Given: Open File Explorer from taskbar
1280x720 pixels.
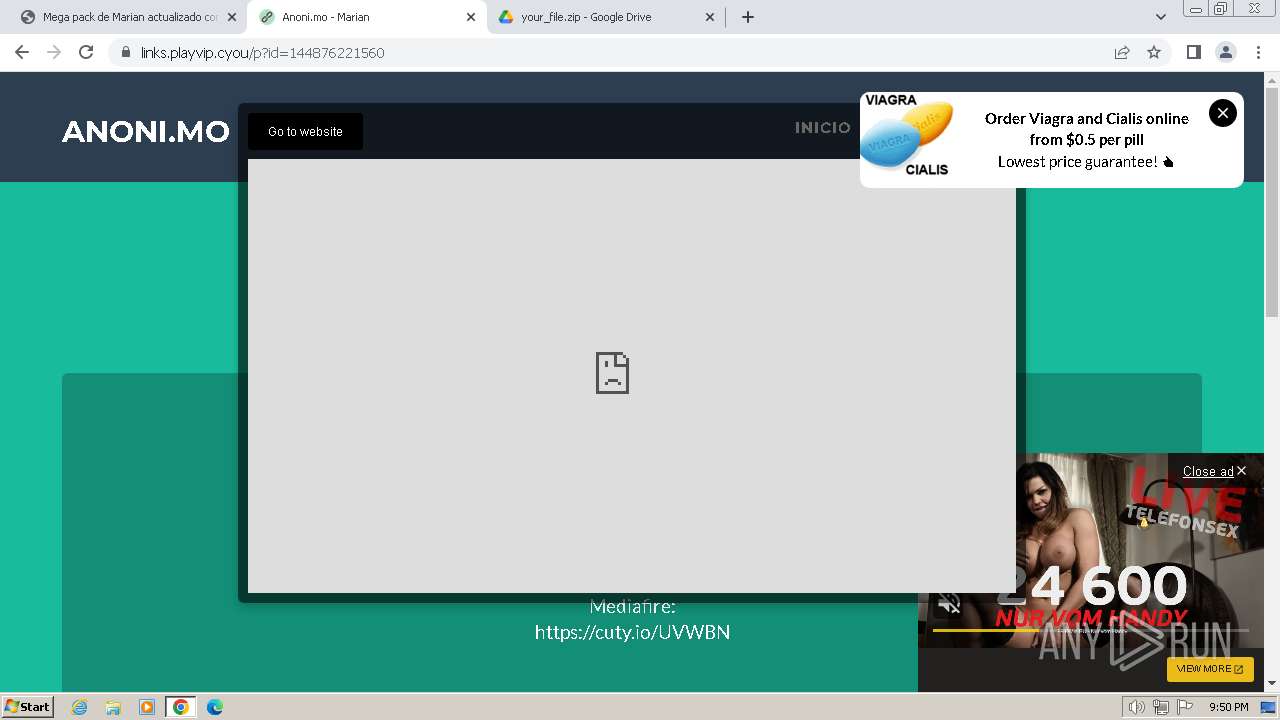Looking at the screenshot, I should pos(113,707).
